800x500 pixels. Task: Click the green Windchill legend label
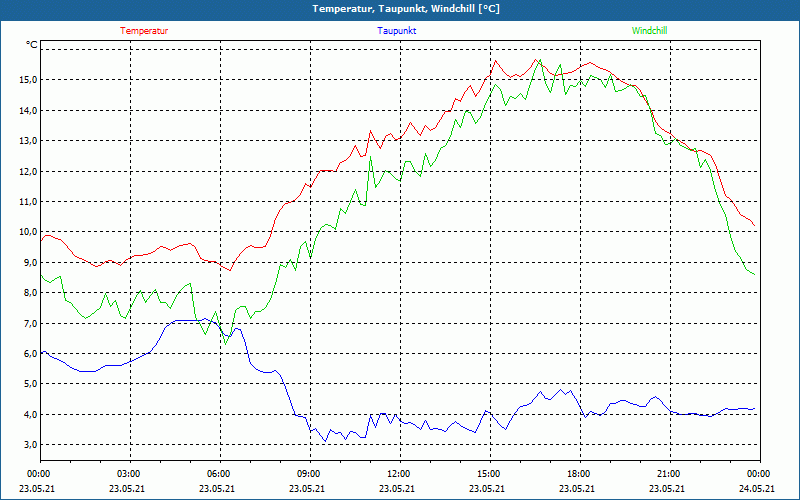tap(649, 31)
